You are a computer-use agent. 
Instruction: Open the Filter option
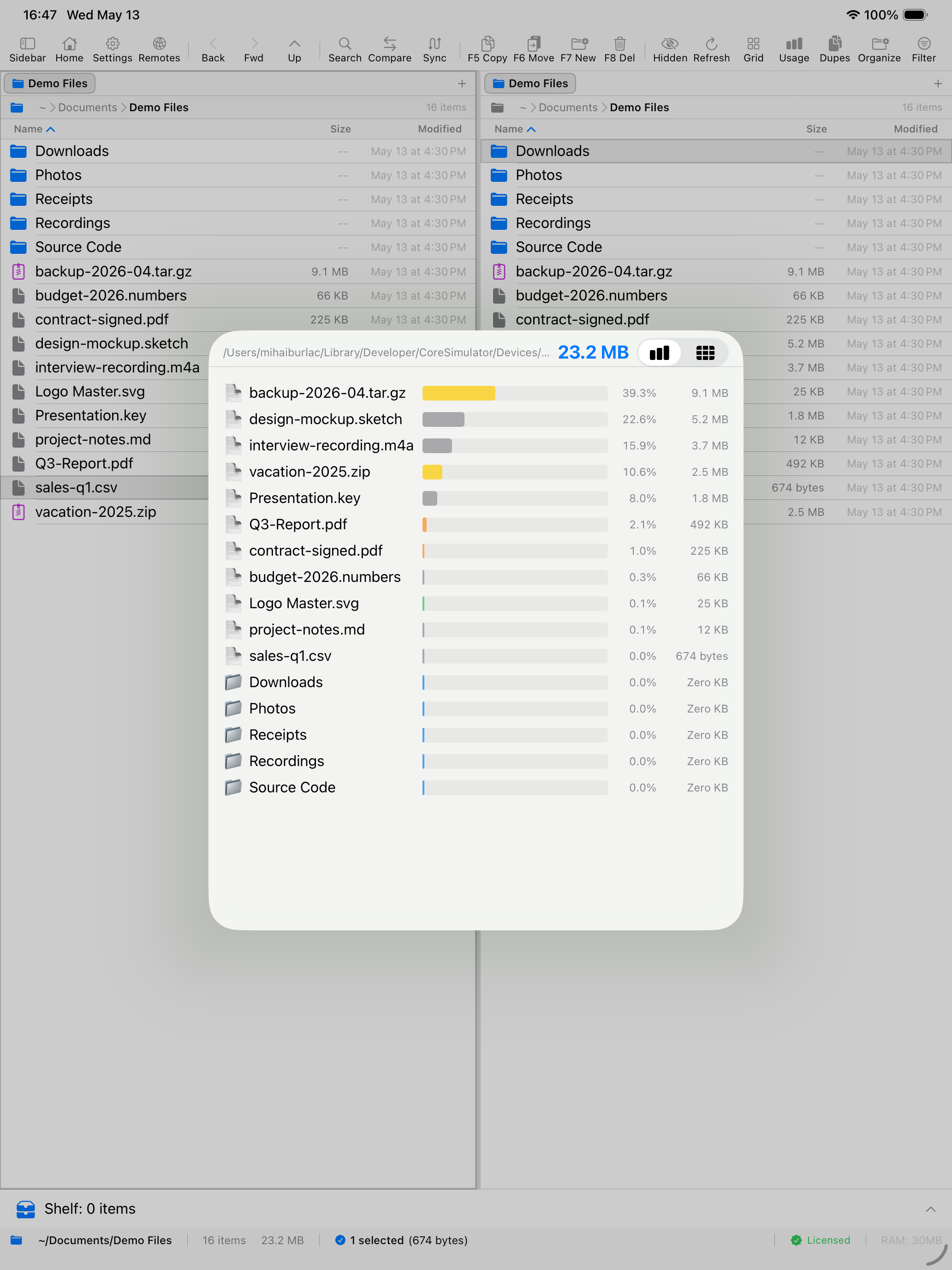click(x=924, y=50)
